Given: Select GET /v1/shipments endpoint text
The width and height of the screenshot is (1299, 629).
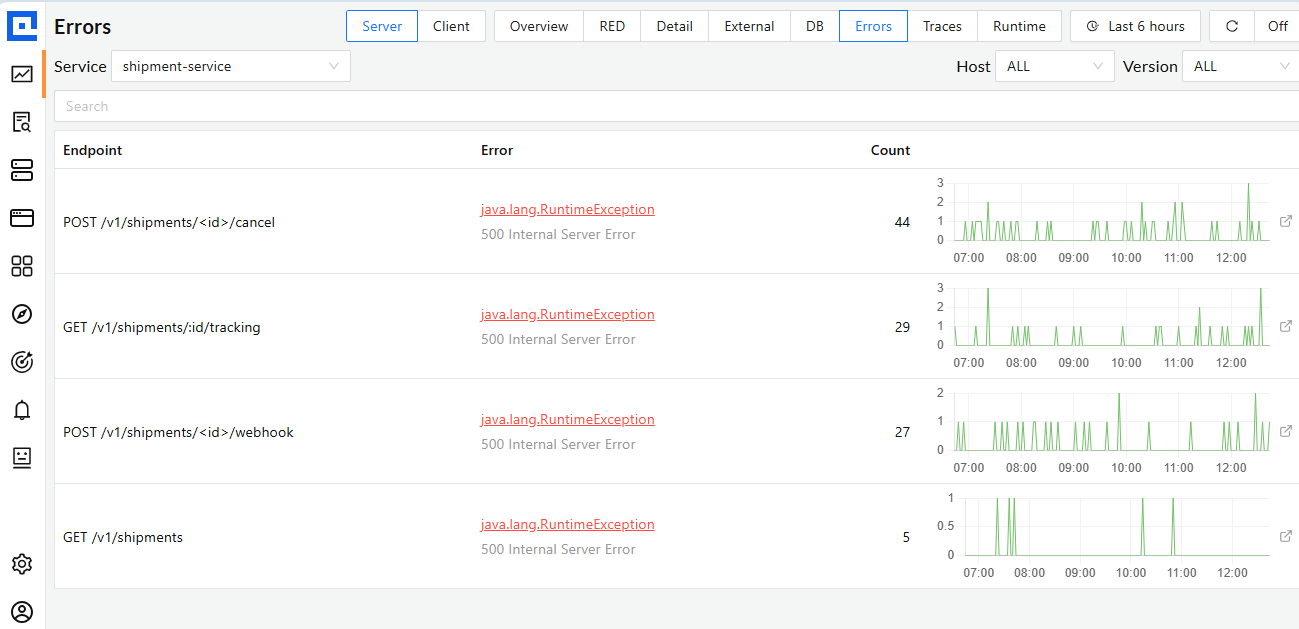Looking at the screenshot, I should pos(123,537).
